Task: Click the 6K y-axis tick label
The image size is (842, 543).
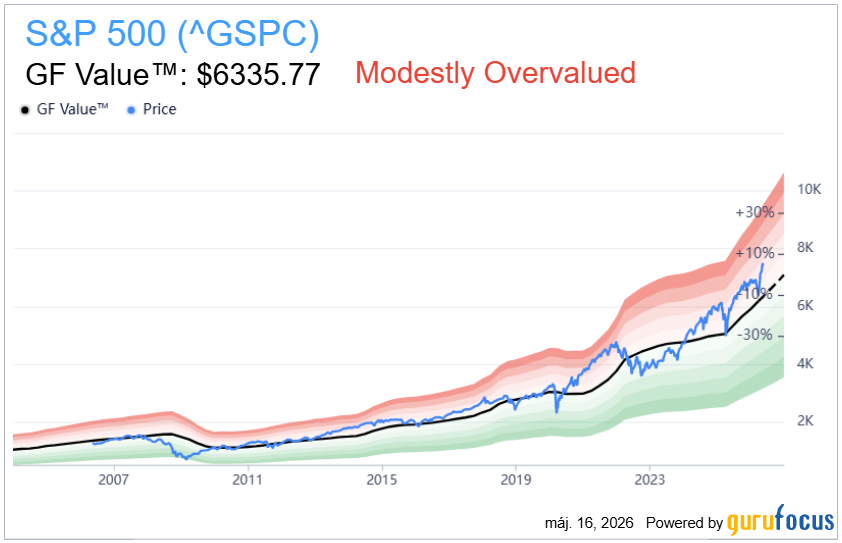Action: click(805, 305)
